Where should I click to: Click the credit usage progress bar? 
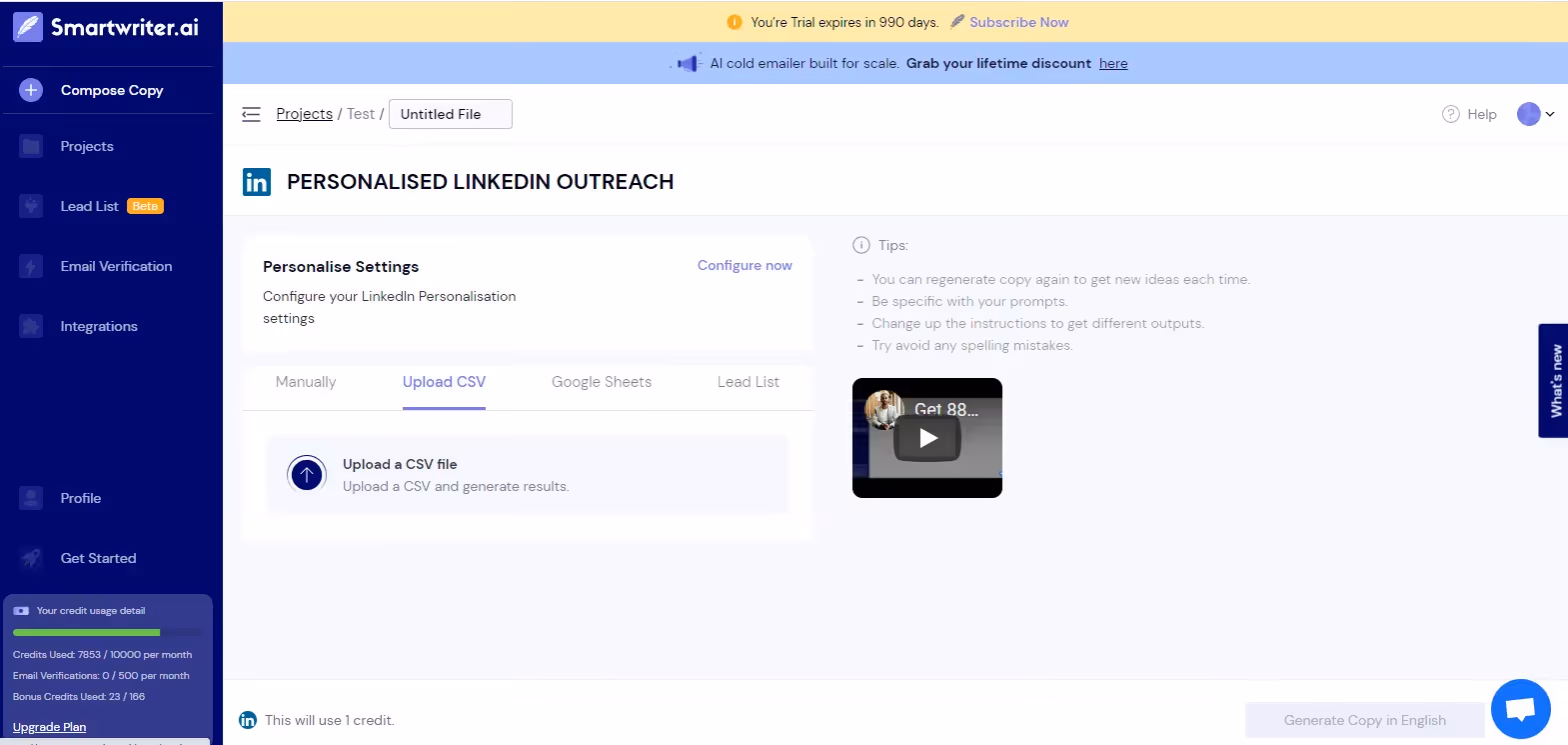point(107,632)
